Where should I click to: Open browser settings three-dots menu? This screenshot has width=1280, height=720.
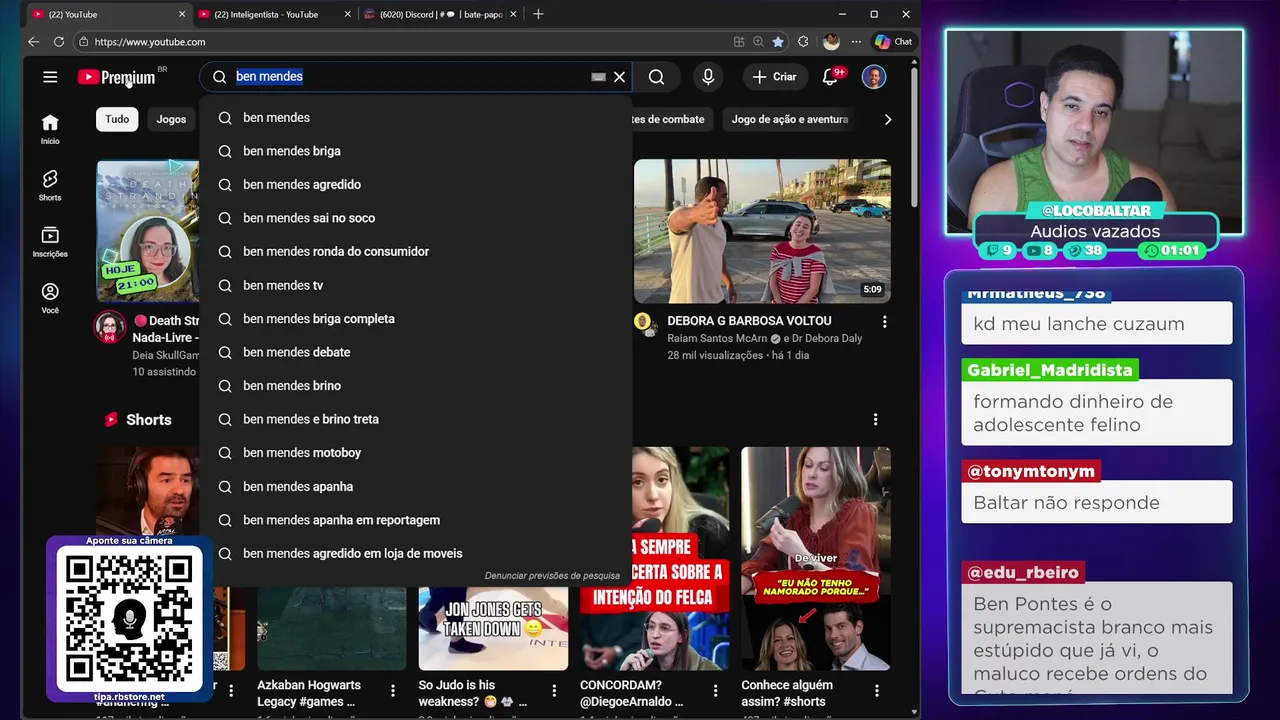[854, 42]
